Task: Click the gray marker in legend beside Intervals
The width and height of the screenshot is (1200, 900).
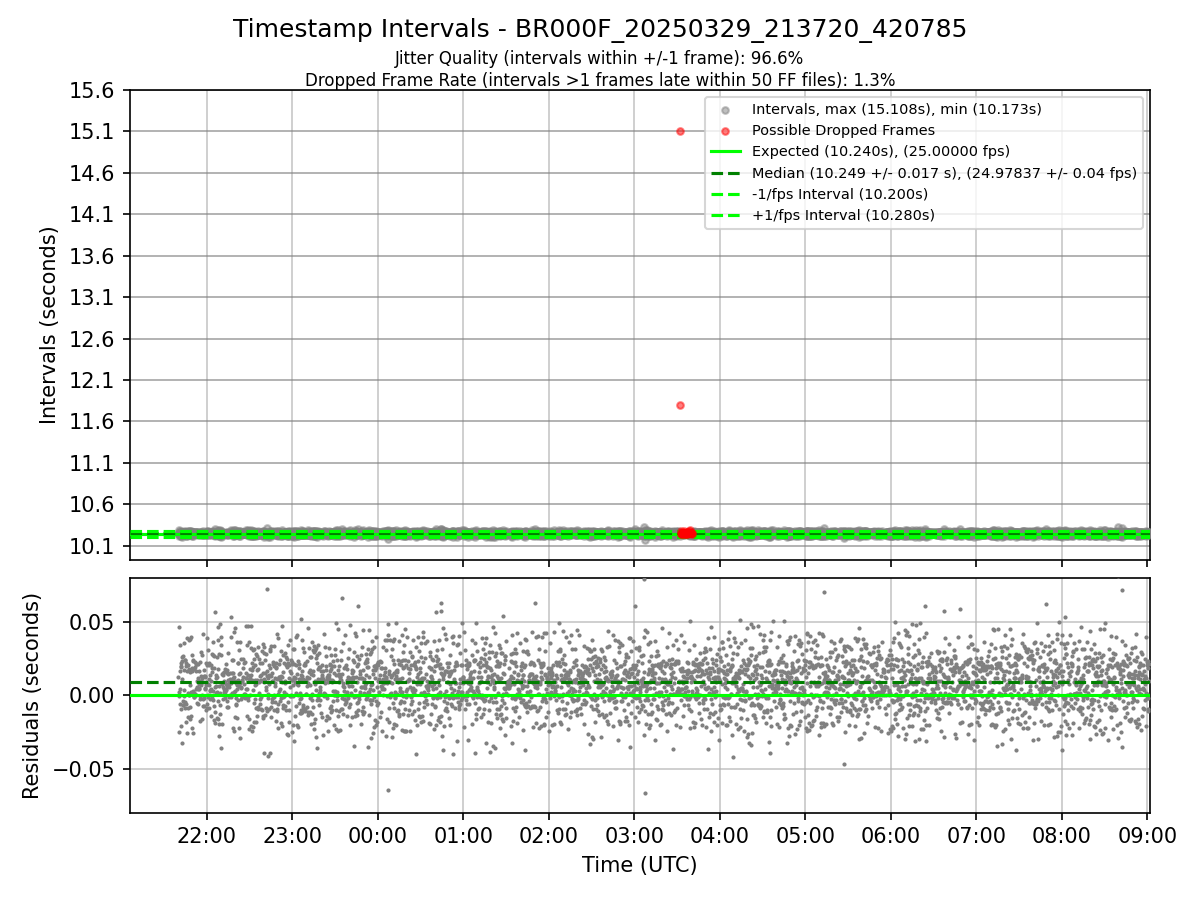Action: 726,110
